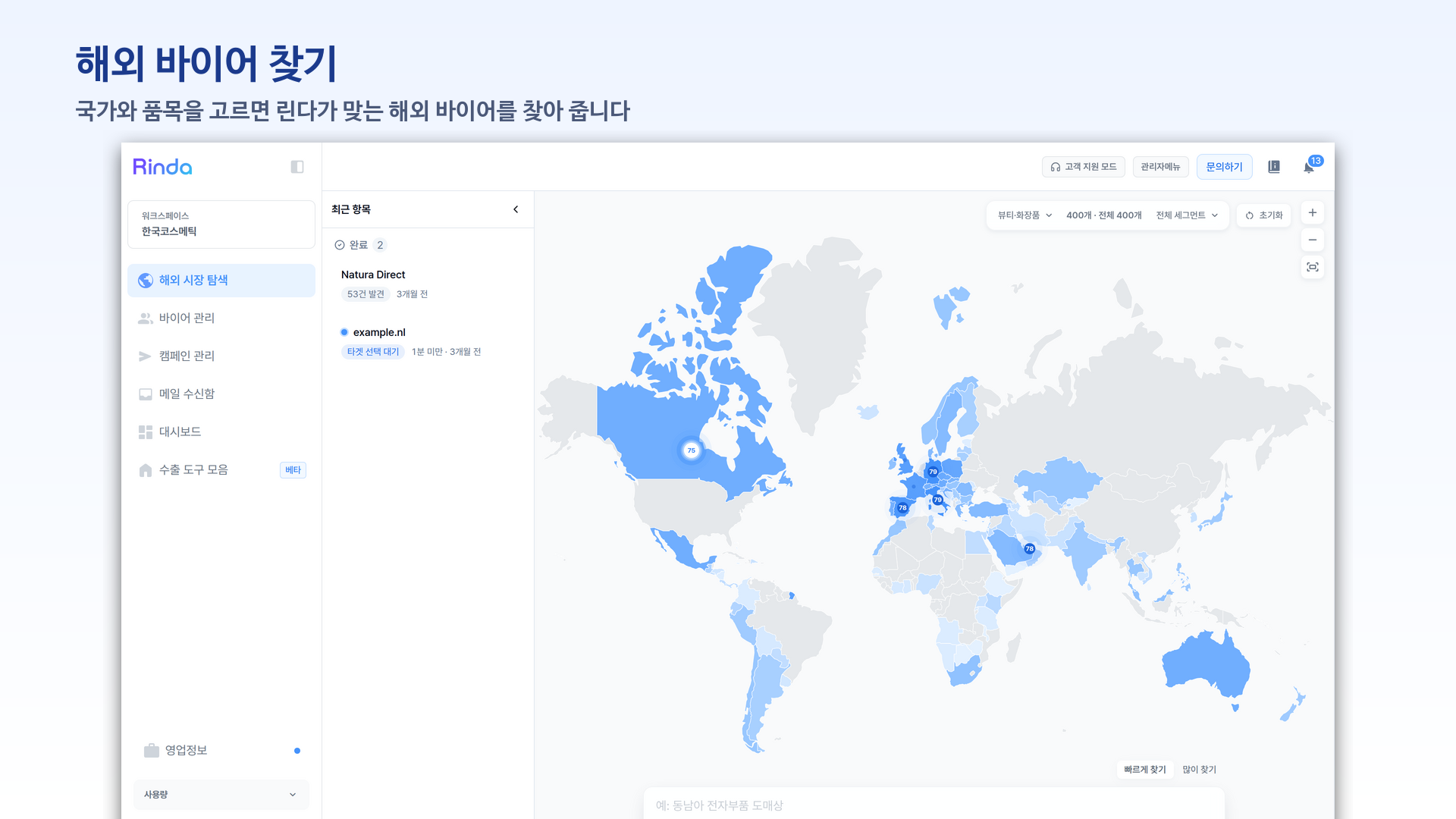Click the briefcase icon next to 영업정보
This screenshot has height=819, width=1456.
(152, 750)
